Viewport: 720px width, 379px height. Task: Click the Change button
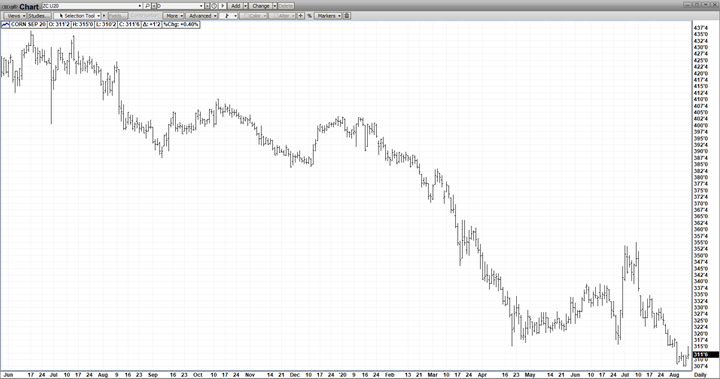261,6
